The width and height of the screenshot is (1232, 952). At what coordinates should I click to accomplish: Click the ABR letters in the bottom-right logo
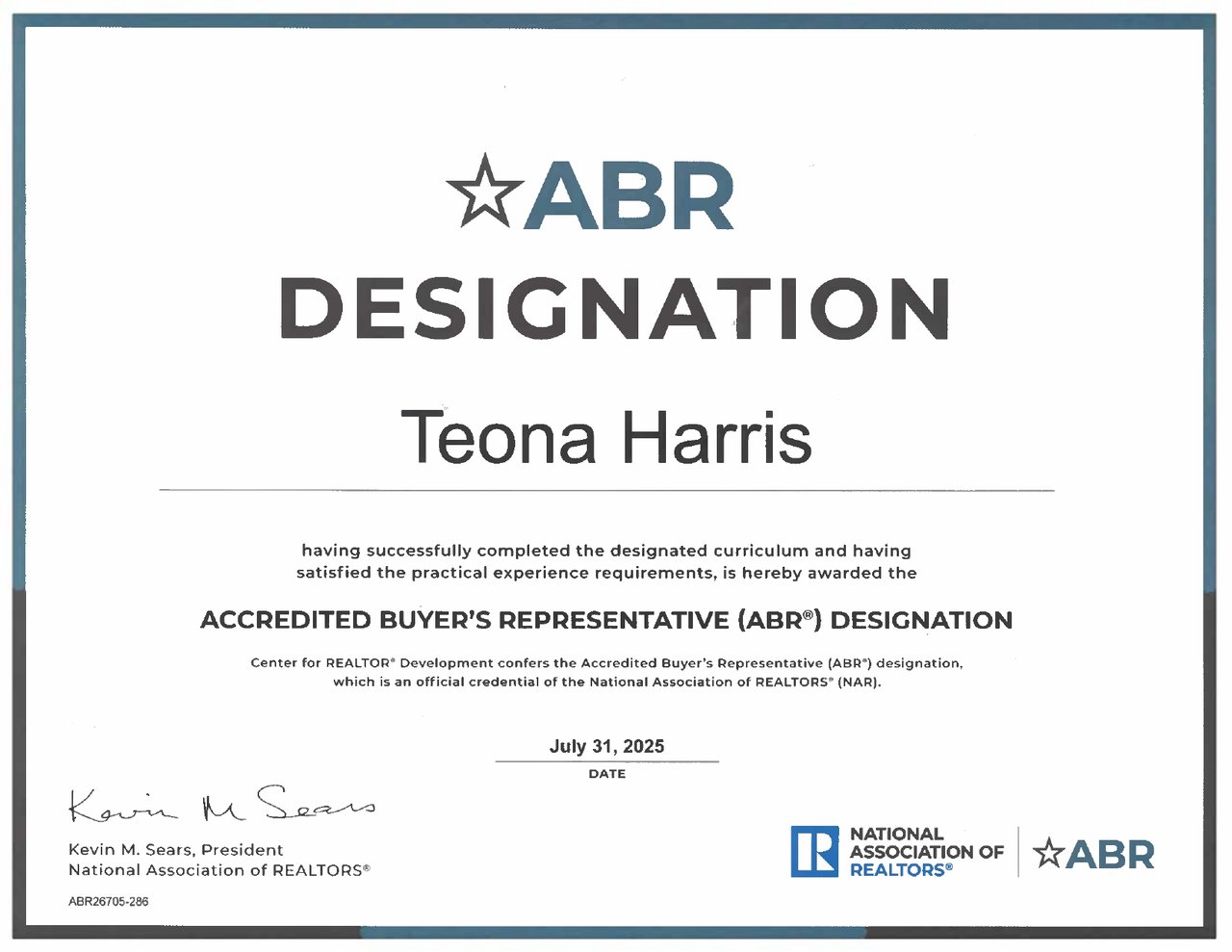pos(1110,854)
